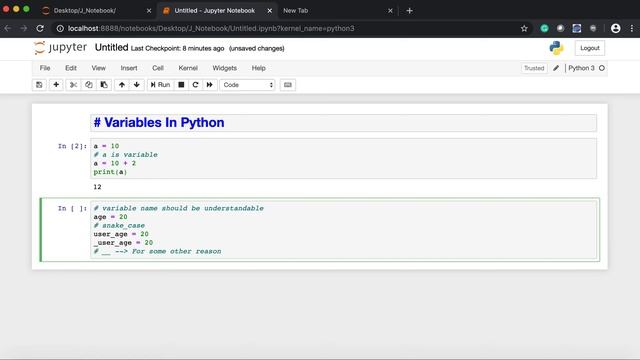This screenshot has height=360, width=640.
Task: Move selected cell down with the arrow icon
Action: [x=137, y=85]
